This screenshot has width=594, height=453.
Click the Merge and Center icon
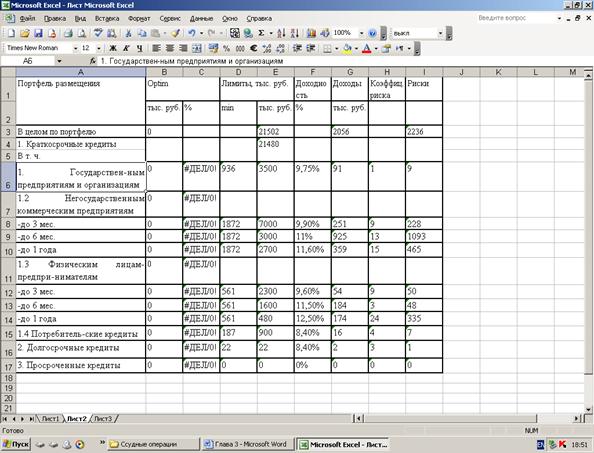[197, 48]
